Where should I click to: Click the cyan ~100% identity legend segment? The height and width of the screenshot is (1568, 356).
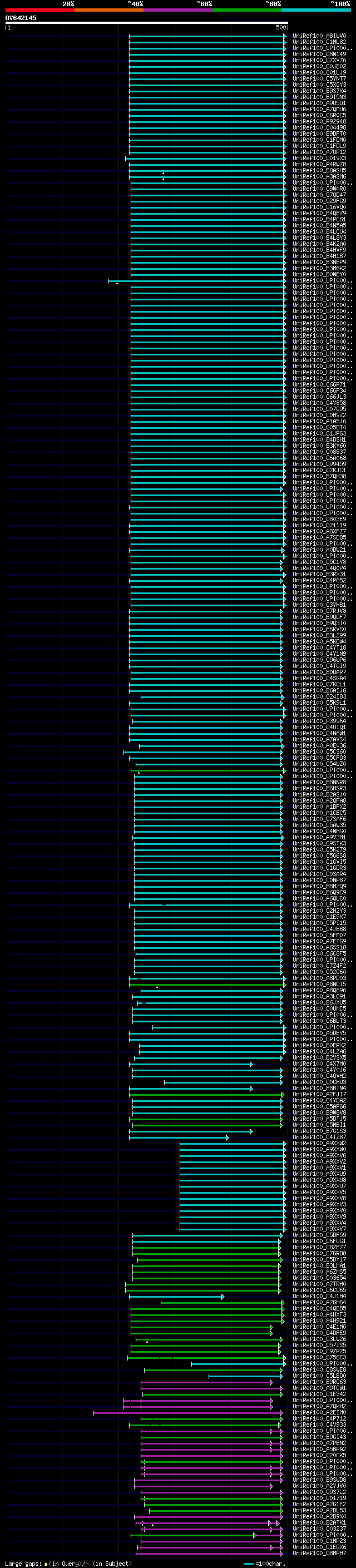316,10
